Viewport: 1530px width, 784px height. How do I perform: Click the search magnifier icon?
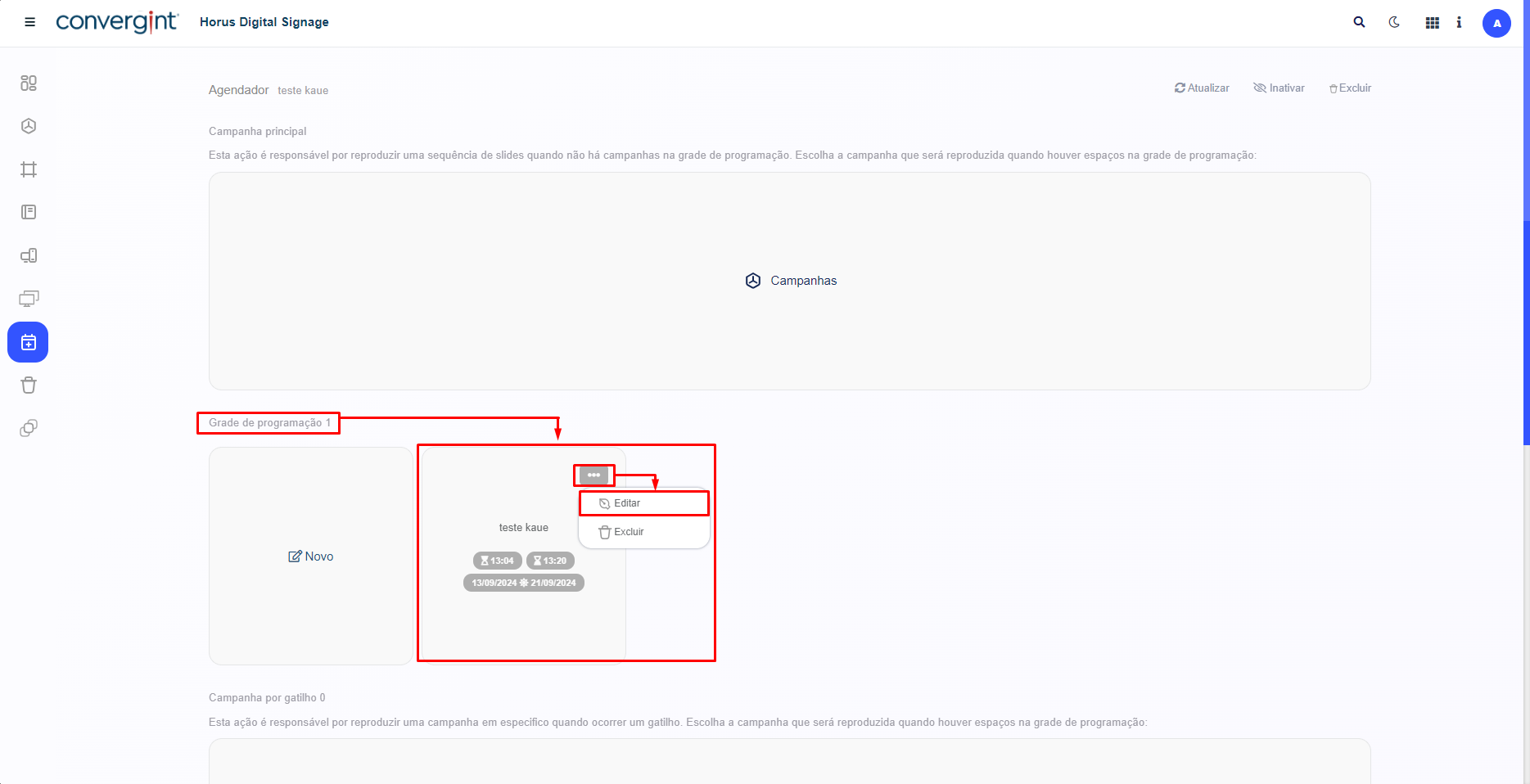pos(1359,22)
